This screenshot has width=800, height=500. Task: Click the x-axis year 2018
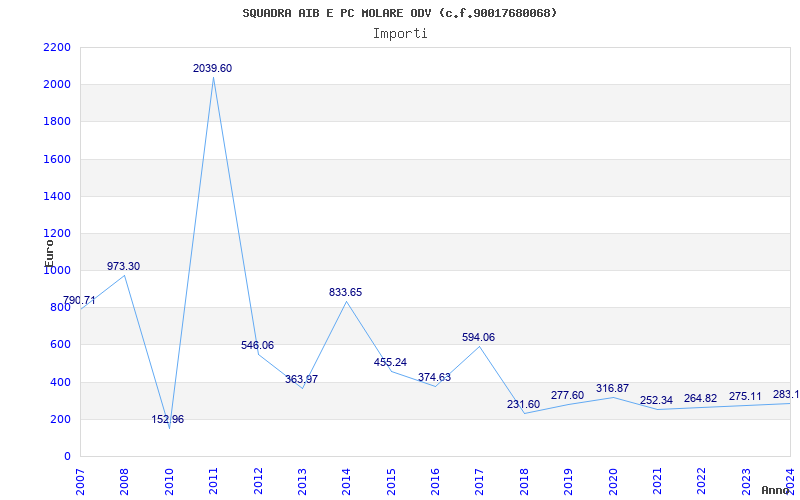[x=524, y=482]
